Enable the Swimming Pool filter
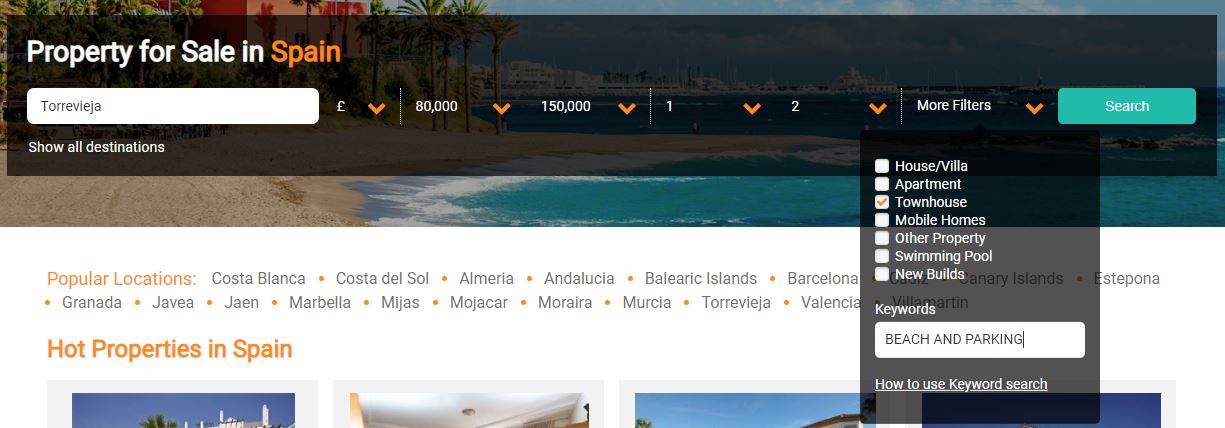1225x428 pixels. [882, 256]
